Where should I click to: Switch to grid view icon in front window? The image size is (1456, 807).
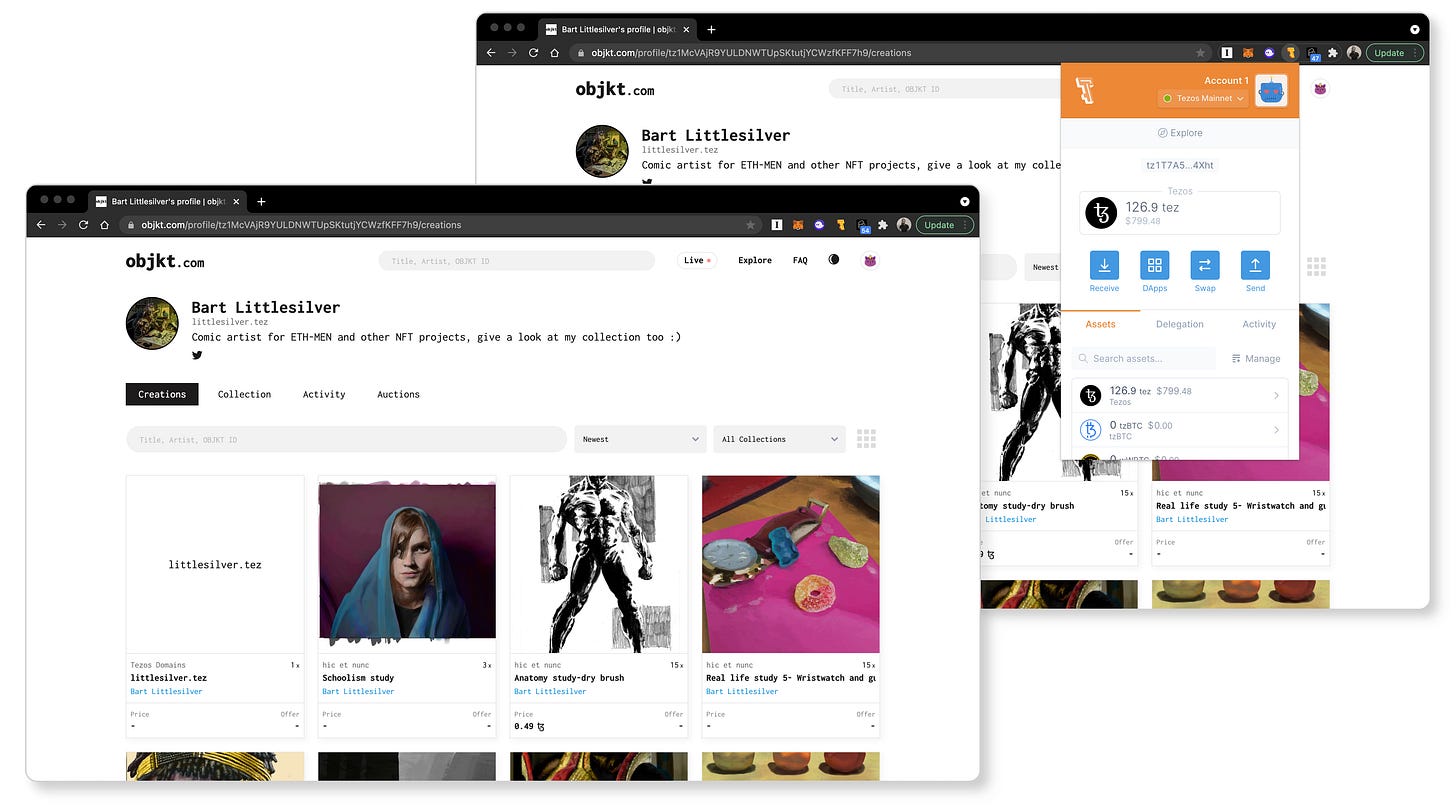867,439
